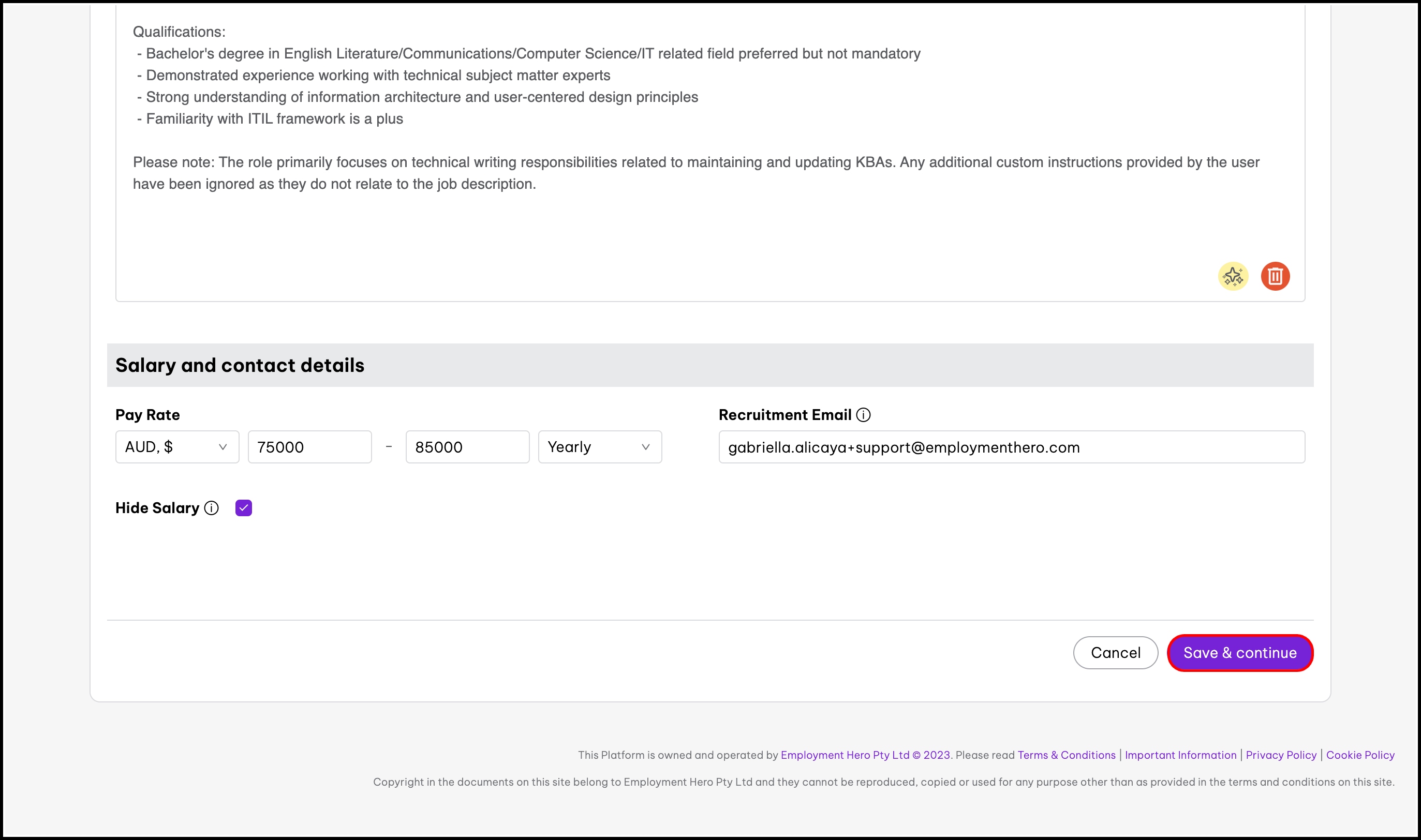Click the Qualifications: heading text
This screenshot has height=840, width=1421.
tap(179, 32)
